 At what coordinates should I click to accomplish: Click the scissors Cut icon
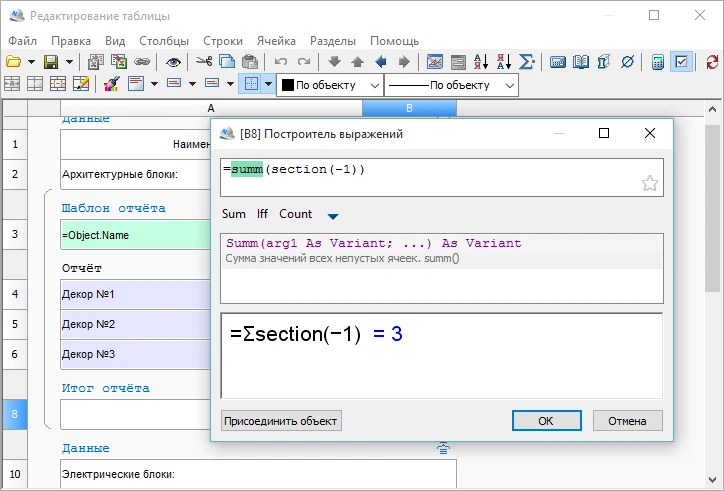204,62
